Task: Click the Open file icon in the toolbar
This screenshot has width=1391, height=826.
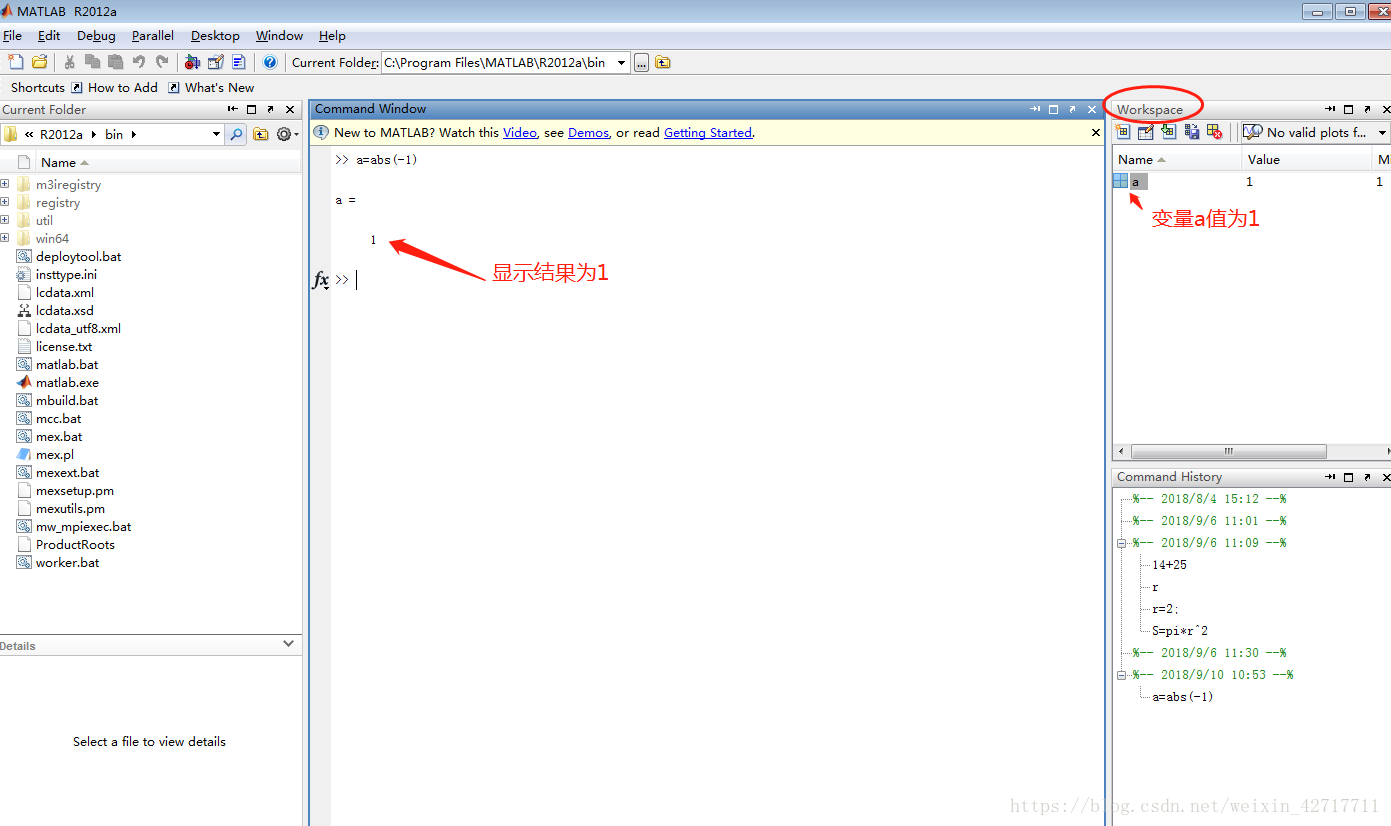Action: 40,62
